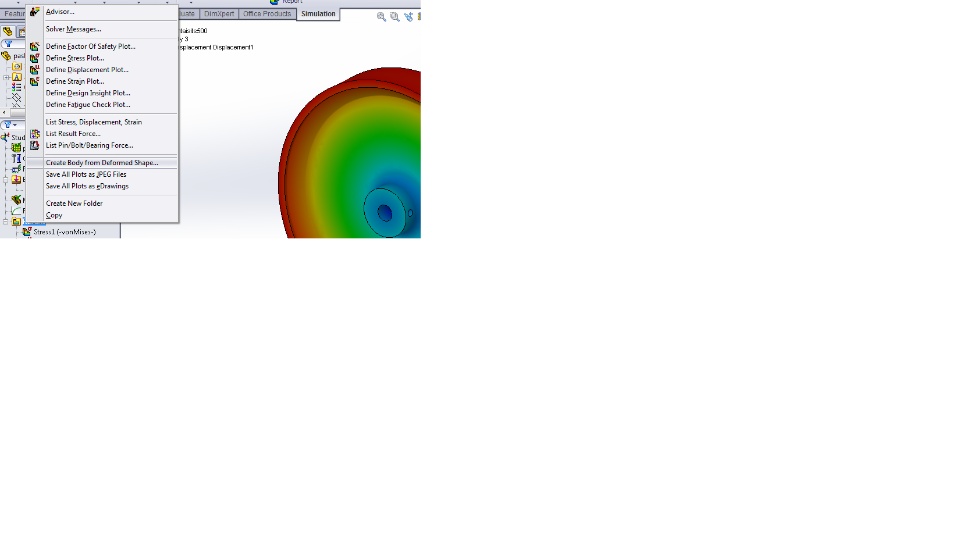
Task: Click the filter icon in FeatureManager tree
Action: click(8, 44)
